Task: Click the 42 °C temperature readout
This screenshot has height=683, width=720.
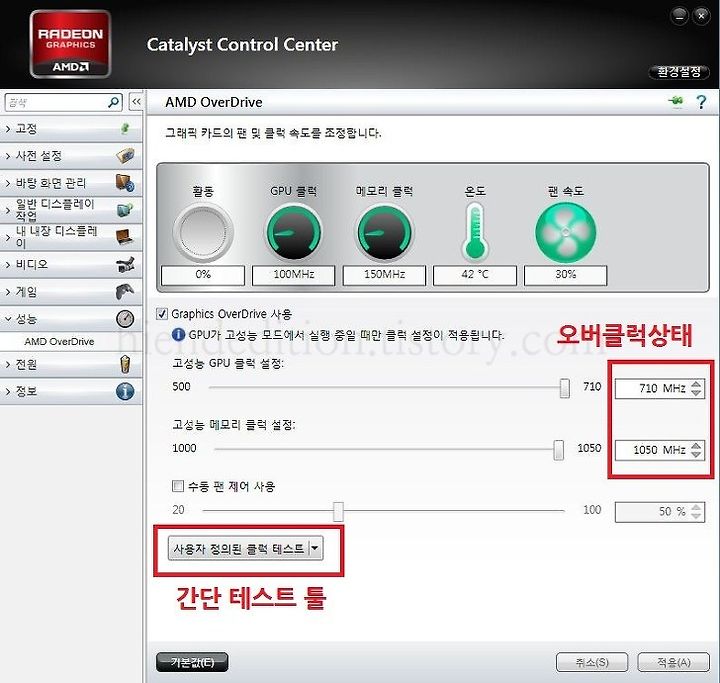Action: tap(475, 275)
